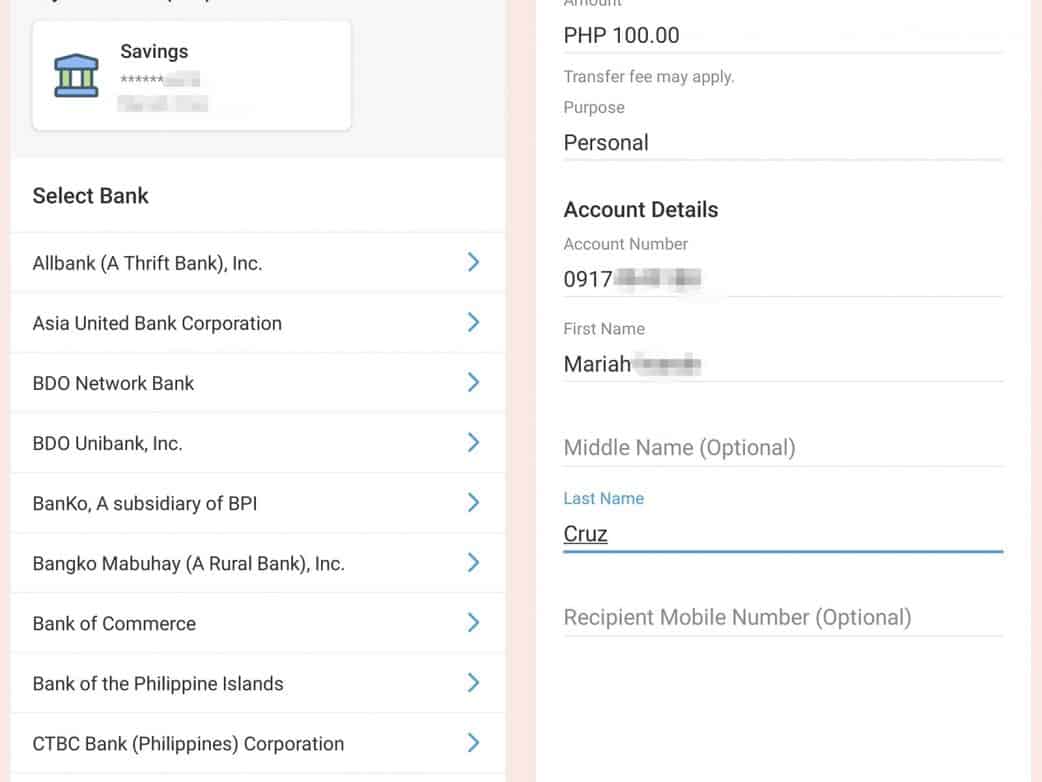
Task: Focus the Middle Name (Optional) field
Action: pyautogui.click(x=782, y=448)
